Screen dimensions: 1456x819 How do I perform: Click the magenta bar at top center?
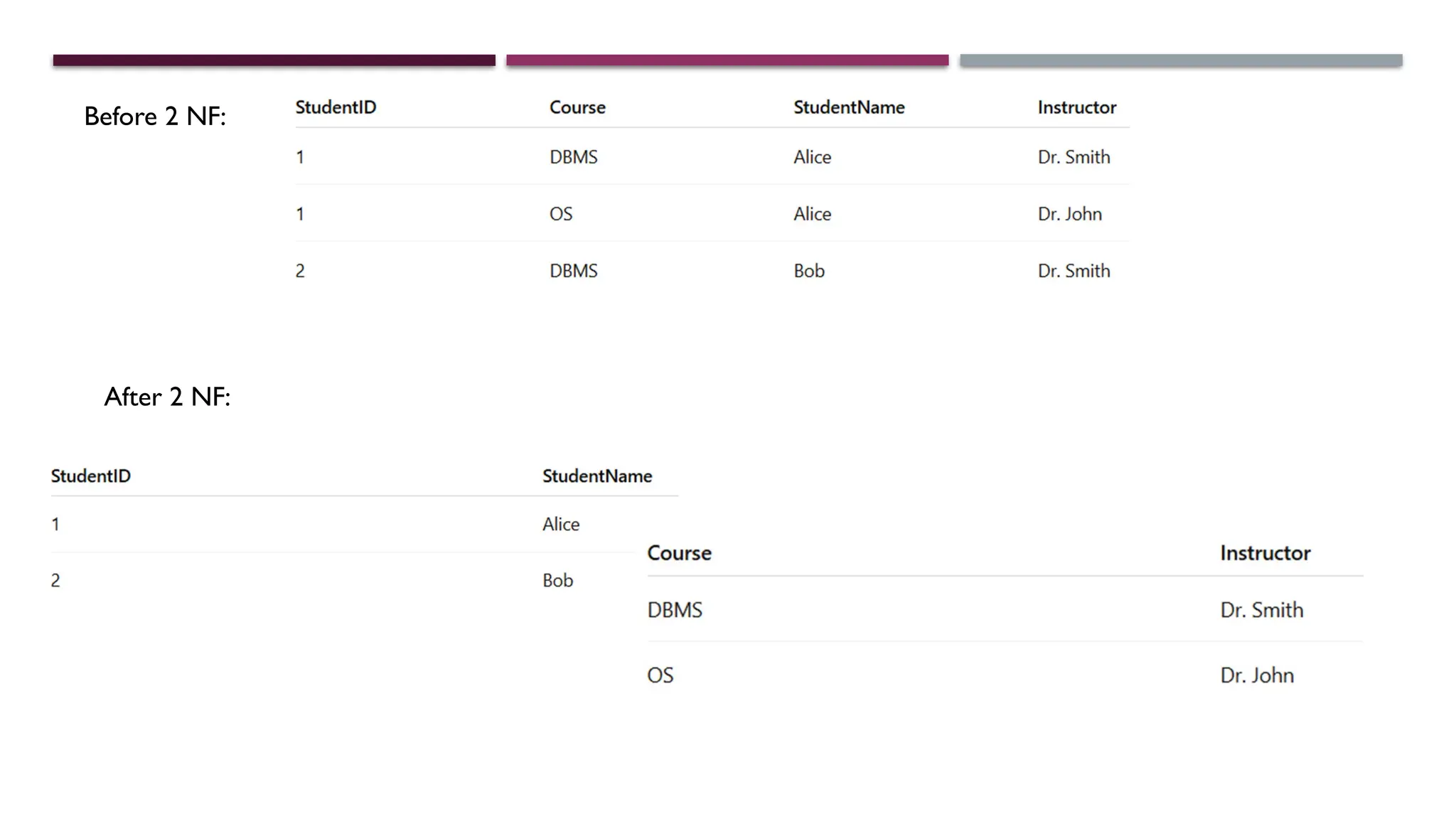(727, 60)
